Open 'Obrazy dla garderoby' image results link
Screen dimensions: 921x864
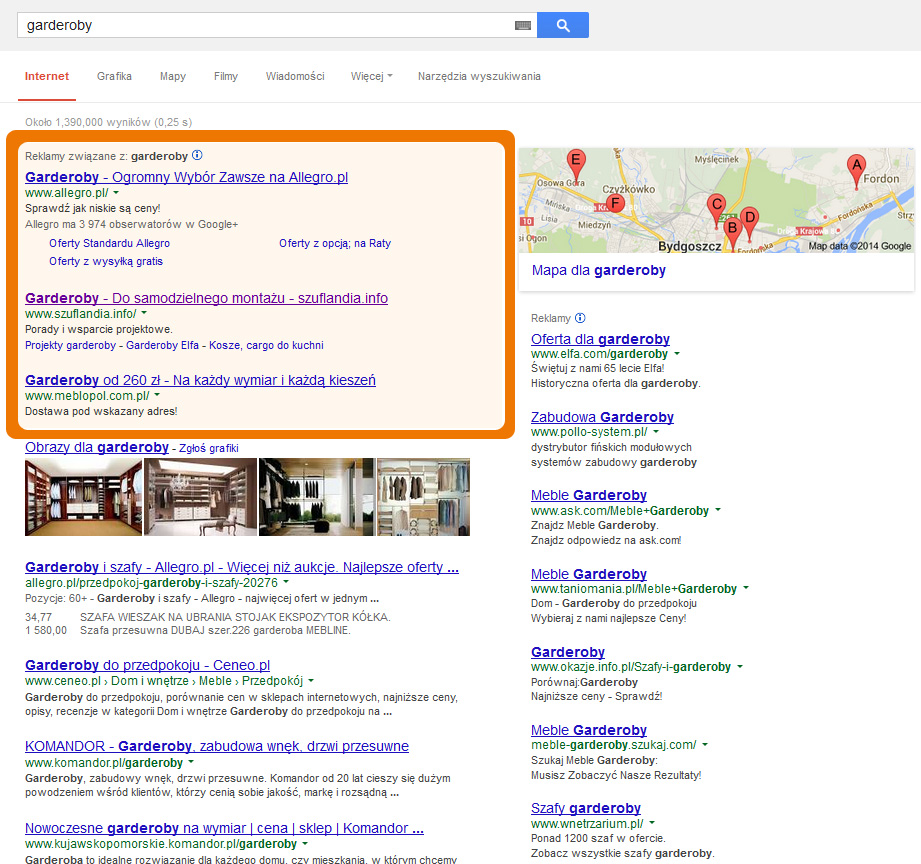click(x=97, y=447)
